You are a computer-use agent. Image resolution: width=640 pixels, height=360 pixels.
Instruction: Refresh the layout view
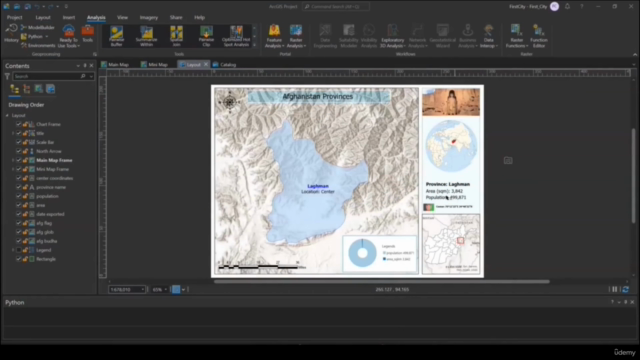(x=625, y=289)
